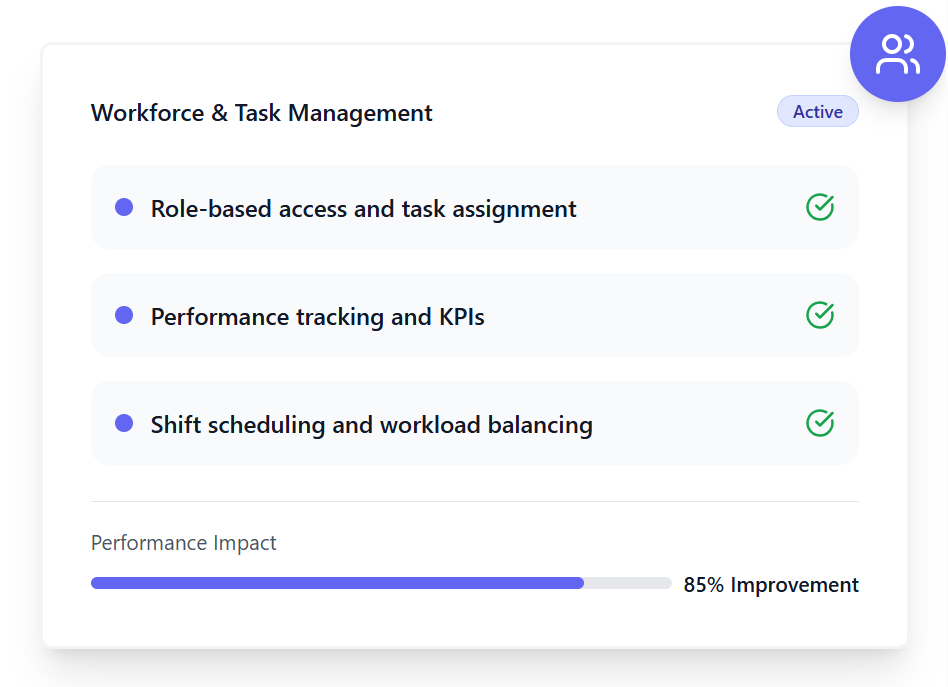Click the "Shift scheduling and workload balancing" text

371,425
